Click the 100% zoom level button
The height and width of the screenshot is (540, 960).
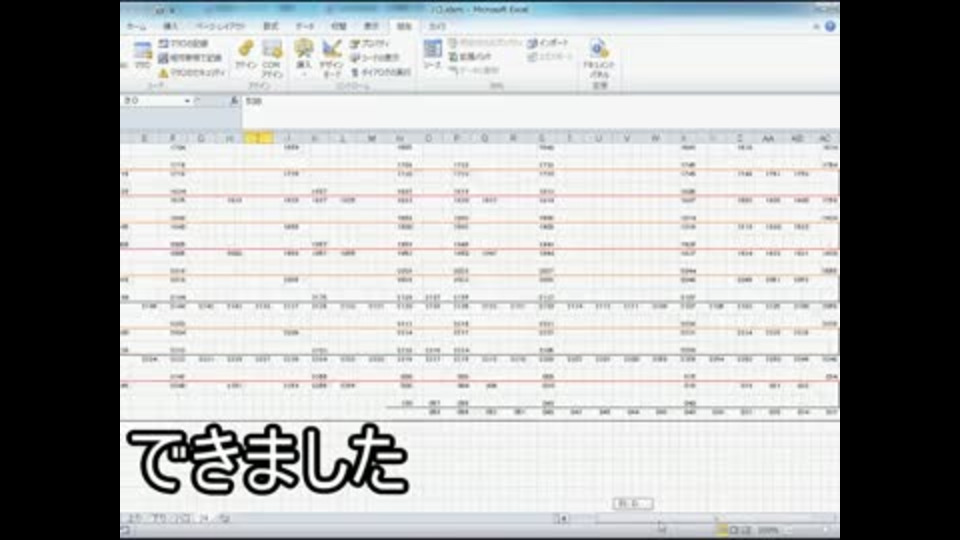(768, 530)
